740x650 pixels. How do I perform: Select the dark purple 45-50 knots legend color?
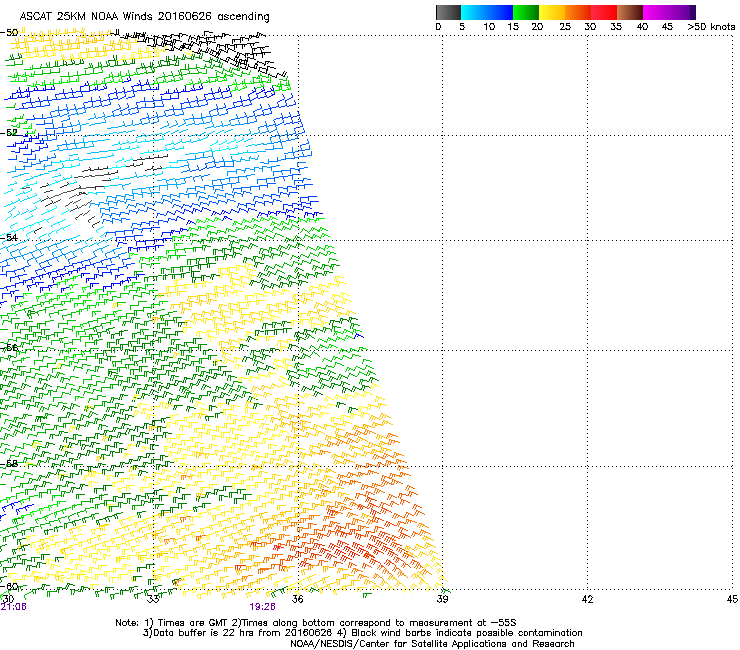[682, 12]
